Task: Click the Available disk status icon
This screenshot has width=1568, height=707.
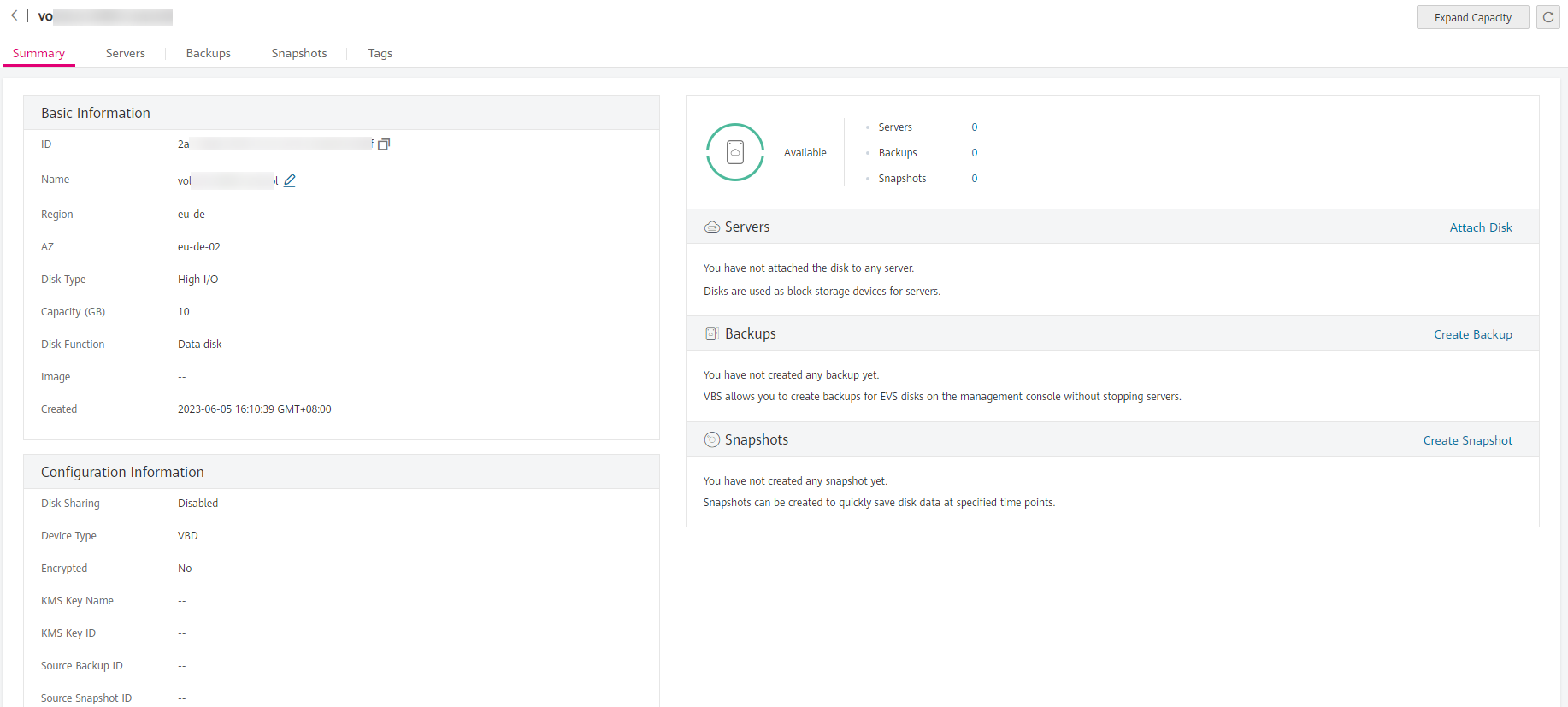Action: pos(735,152)
